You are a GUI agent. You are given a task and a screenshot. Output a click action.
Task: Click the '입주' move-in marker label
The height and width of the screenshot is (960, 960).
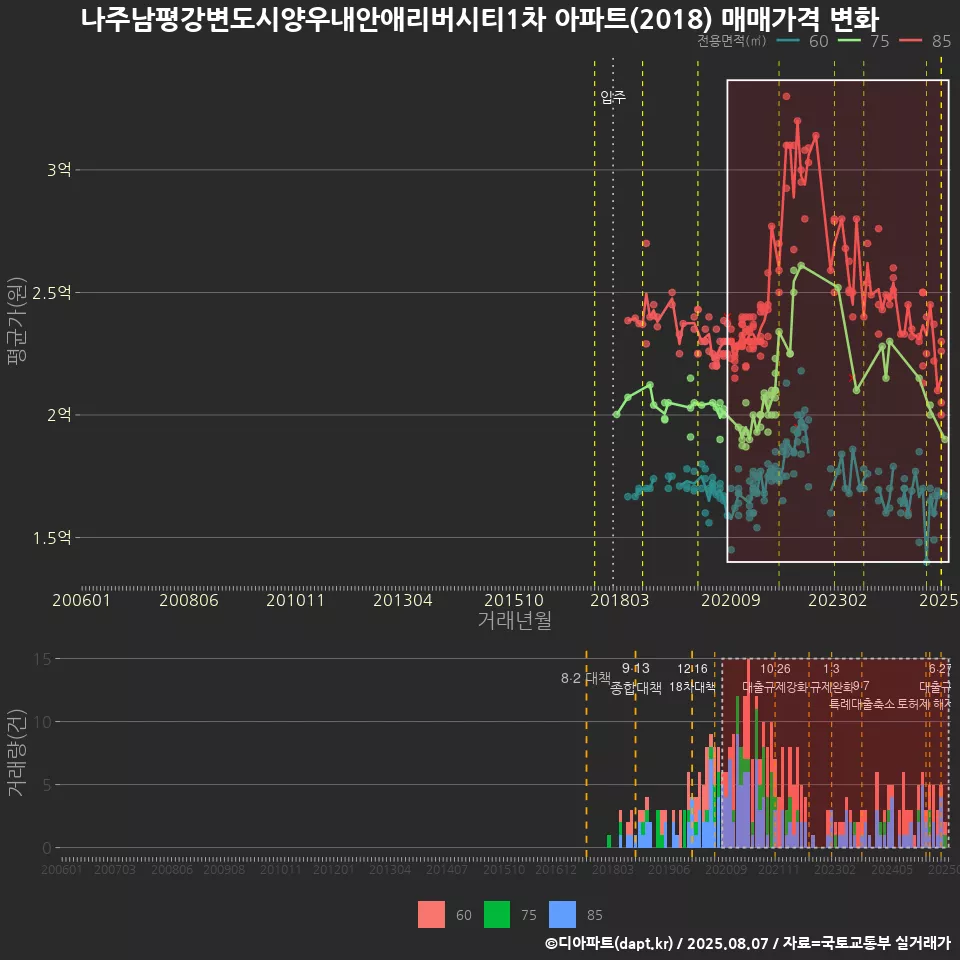[613, 97]
